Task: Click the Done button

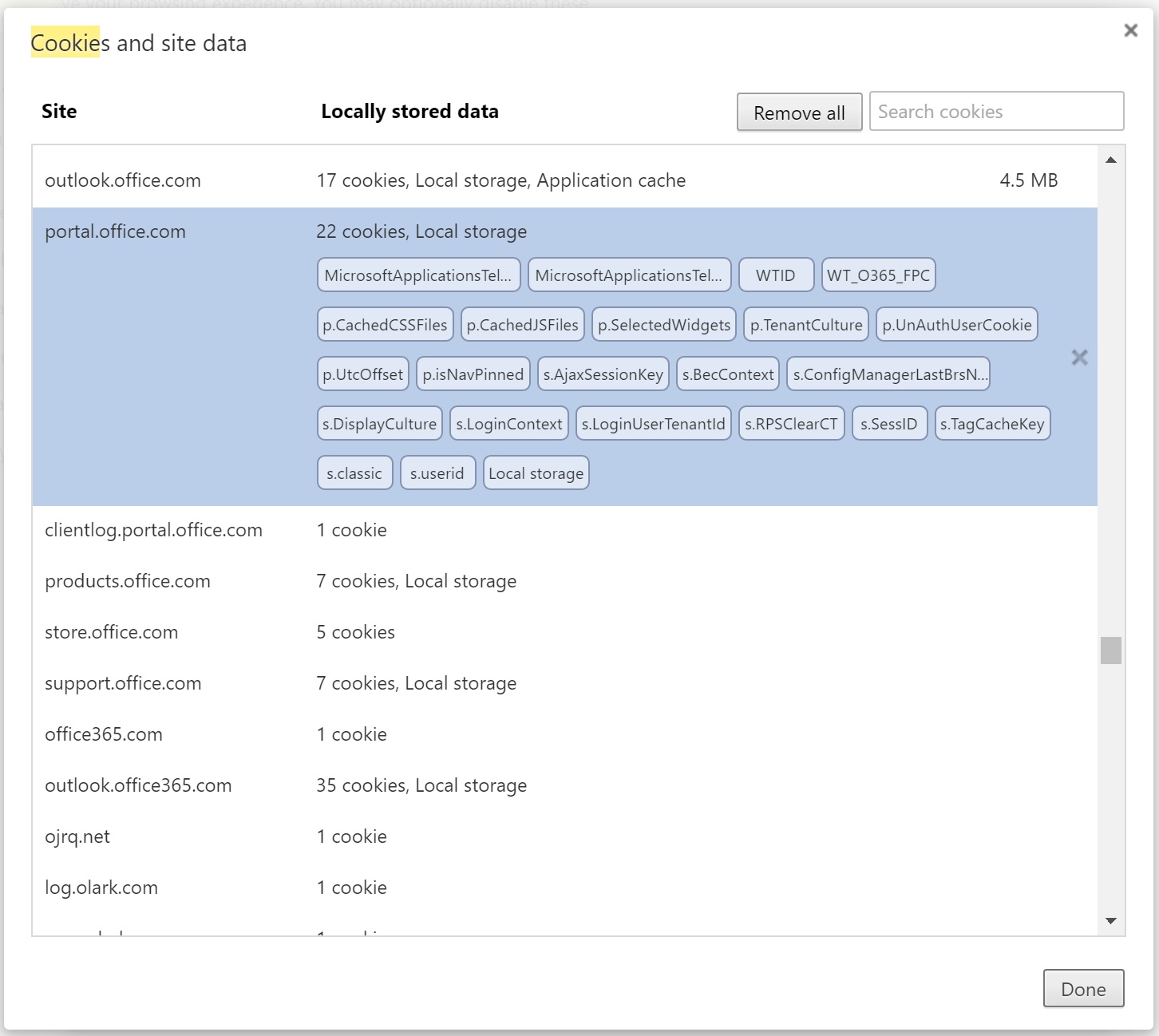Action: click(x=1083, y=989)
